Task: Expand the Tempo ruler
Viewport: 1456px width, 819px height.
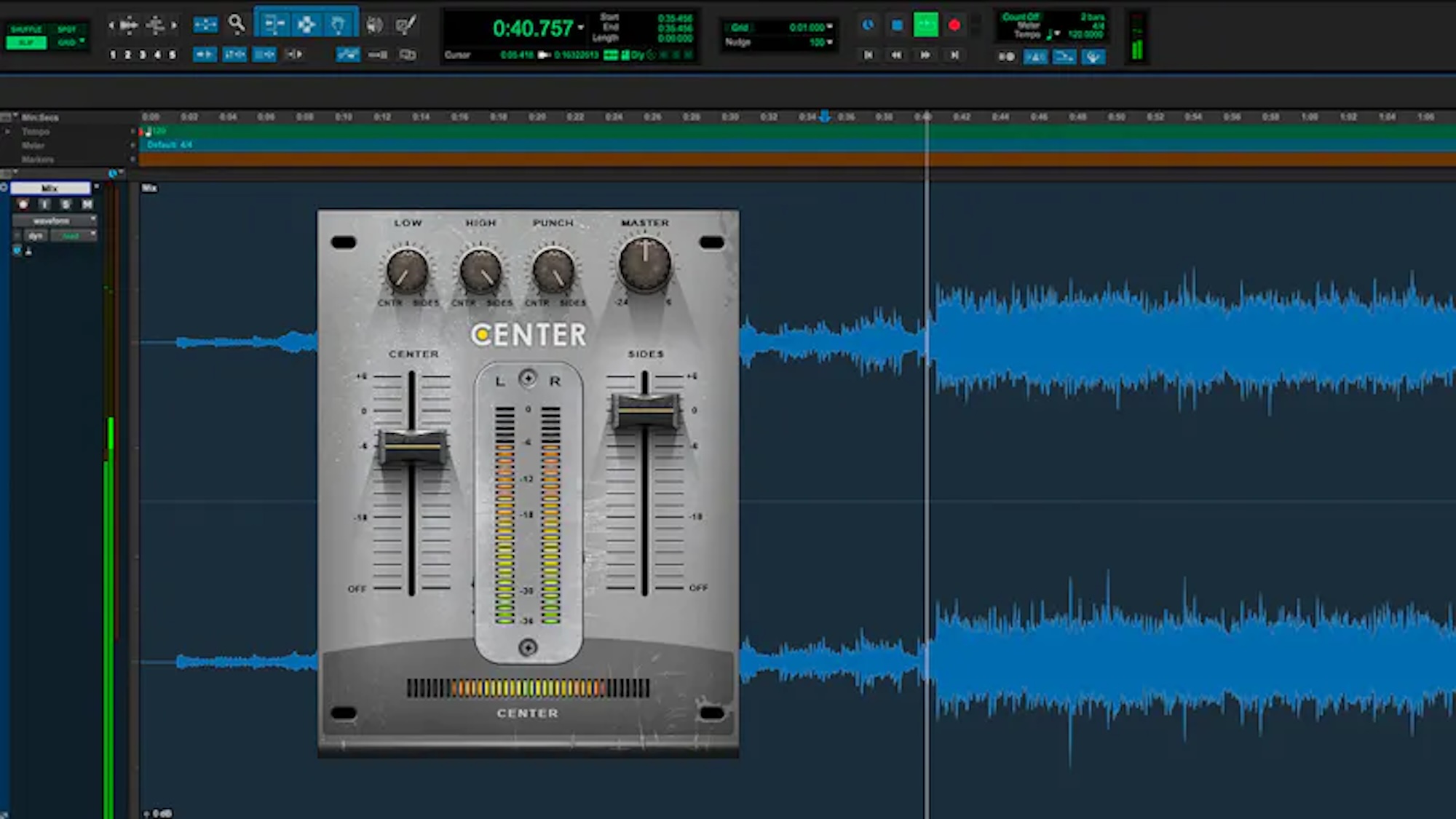Action: tap(8, 132)
